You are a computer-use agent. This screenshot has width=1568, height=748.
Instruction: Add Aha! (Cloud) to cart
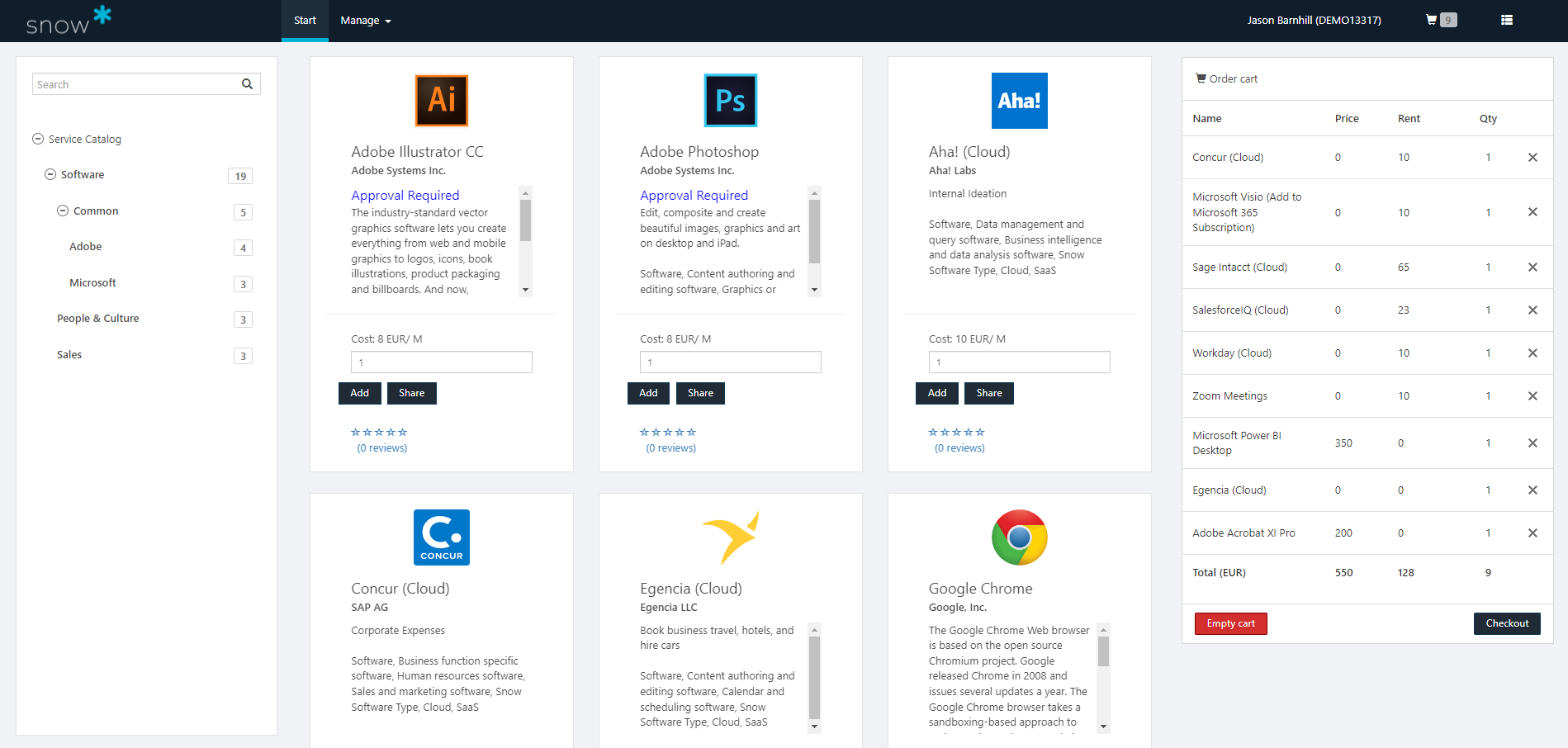(x=937, y=393)
